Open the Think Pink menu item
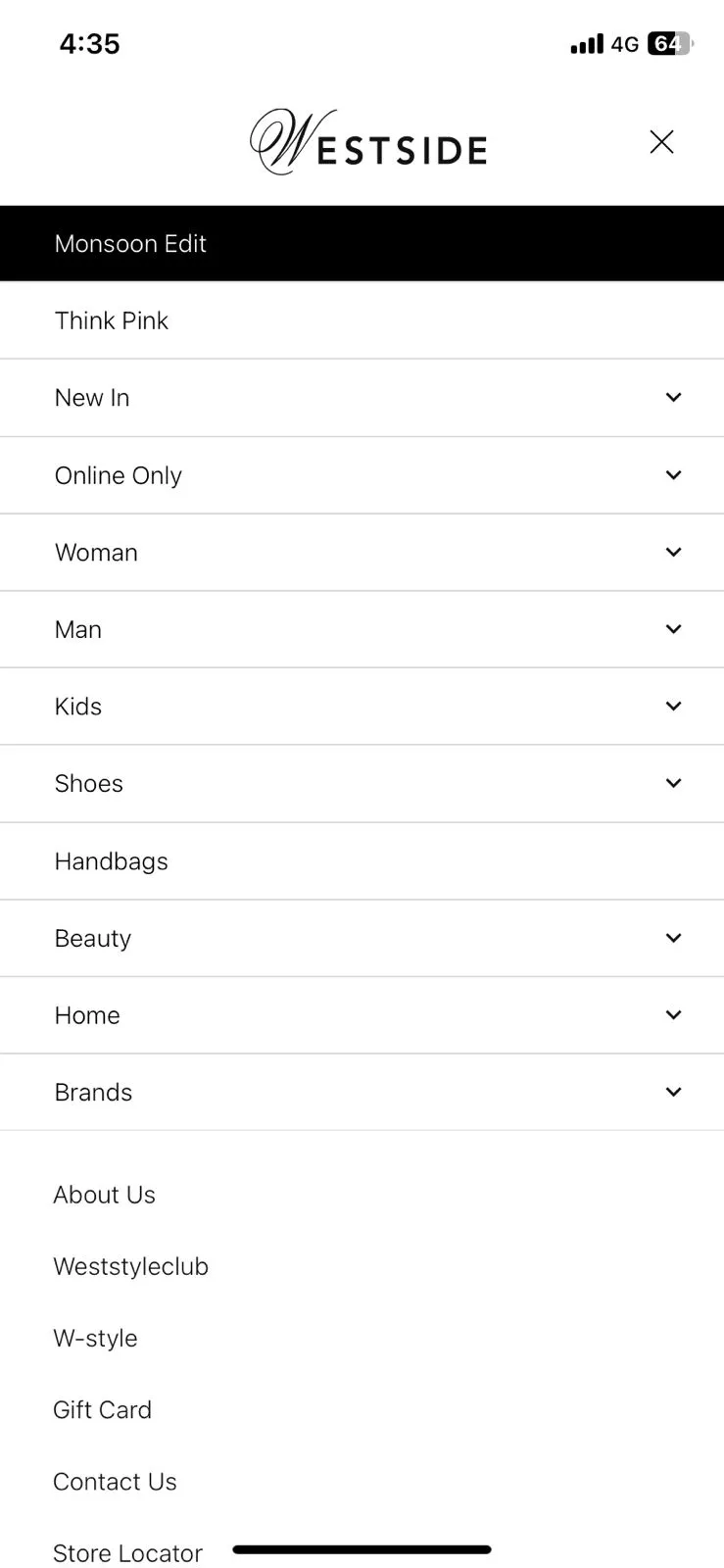The width and height of the screenshot is (724, 1568). click(x=362, y=320)
